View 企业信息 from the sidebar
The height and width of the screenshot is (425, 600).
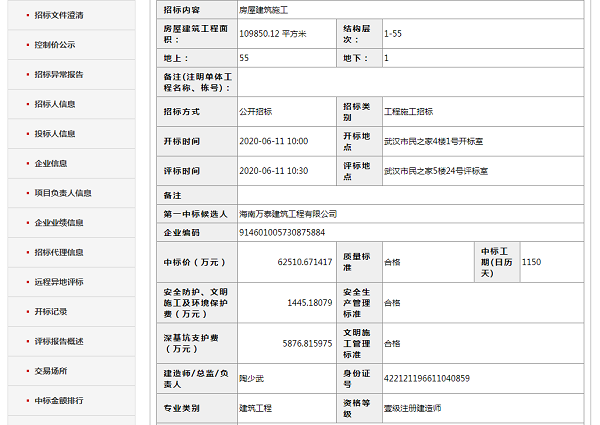(51, 163)
